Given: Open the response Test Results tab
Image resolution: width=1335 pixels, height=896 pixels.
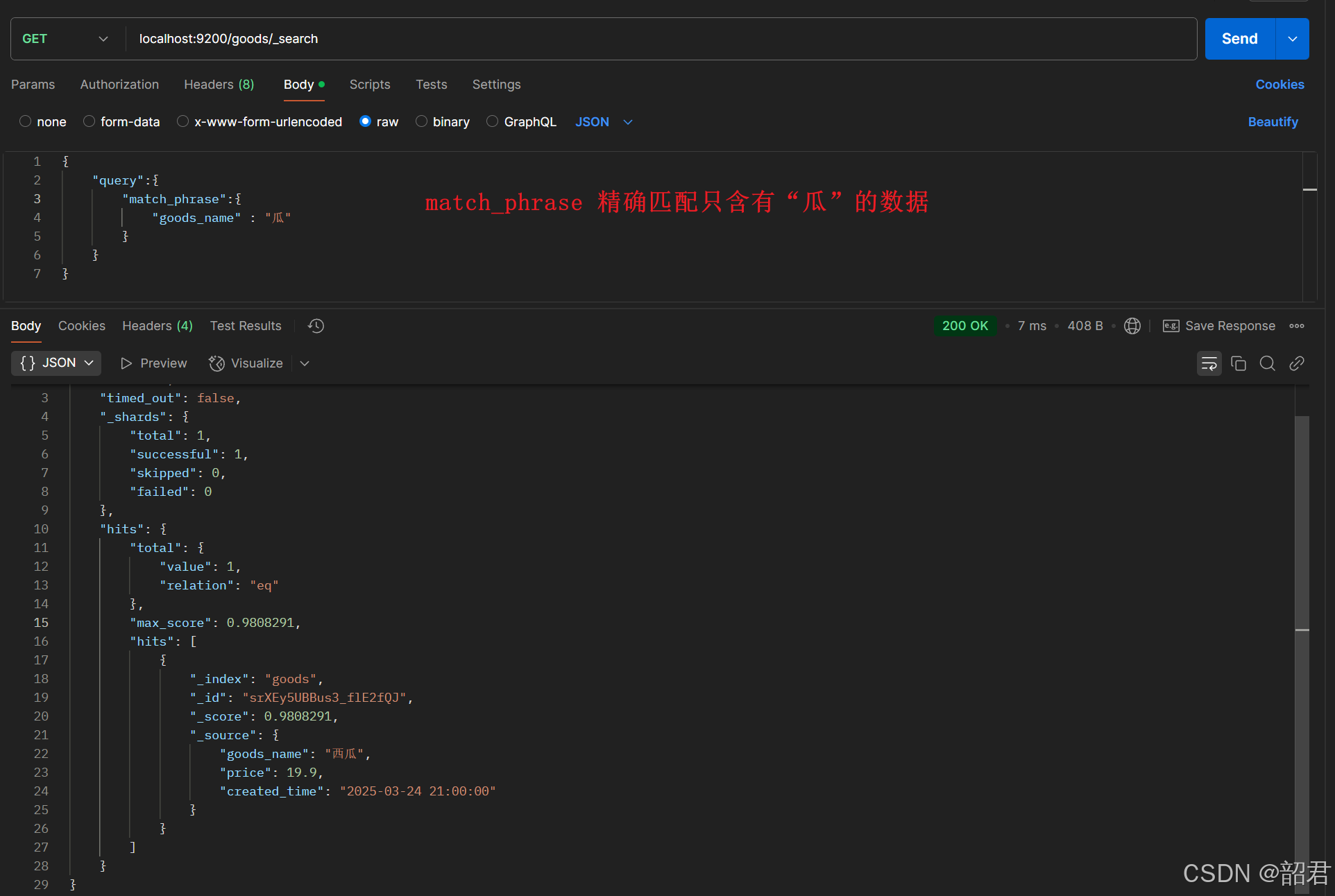Looking at the screenshot, I should pyautogui.click(x=246, y=326).
